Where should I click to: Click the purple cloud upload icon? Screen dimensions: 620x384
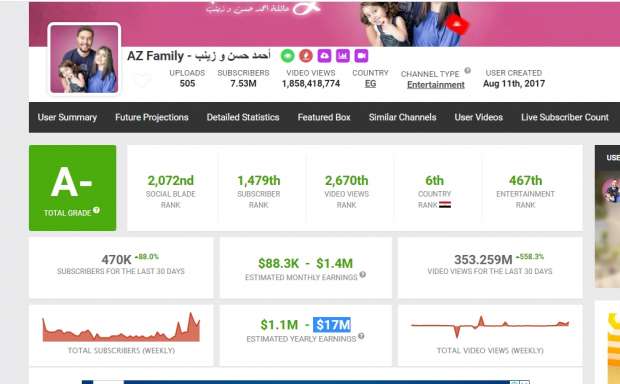click(x=324, y=56)
